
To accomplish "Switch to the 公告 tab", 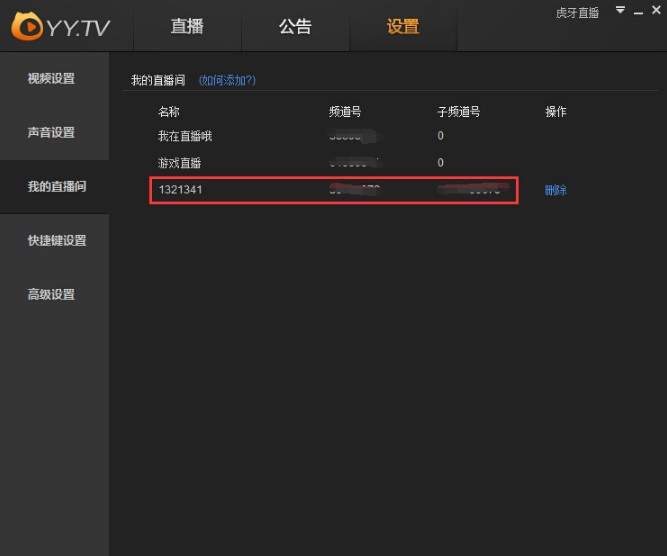I will [x=295, y=26].
